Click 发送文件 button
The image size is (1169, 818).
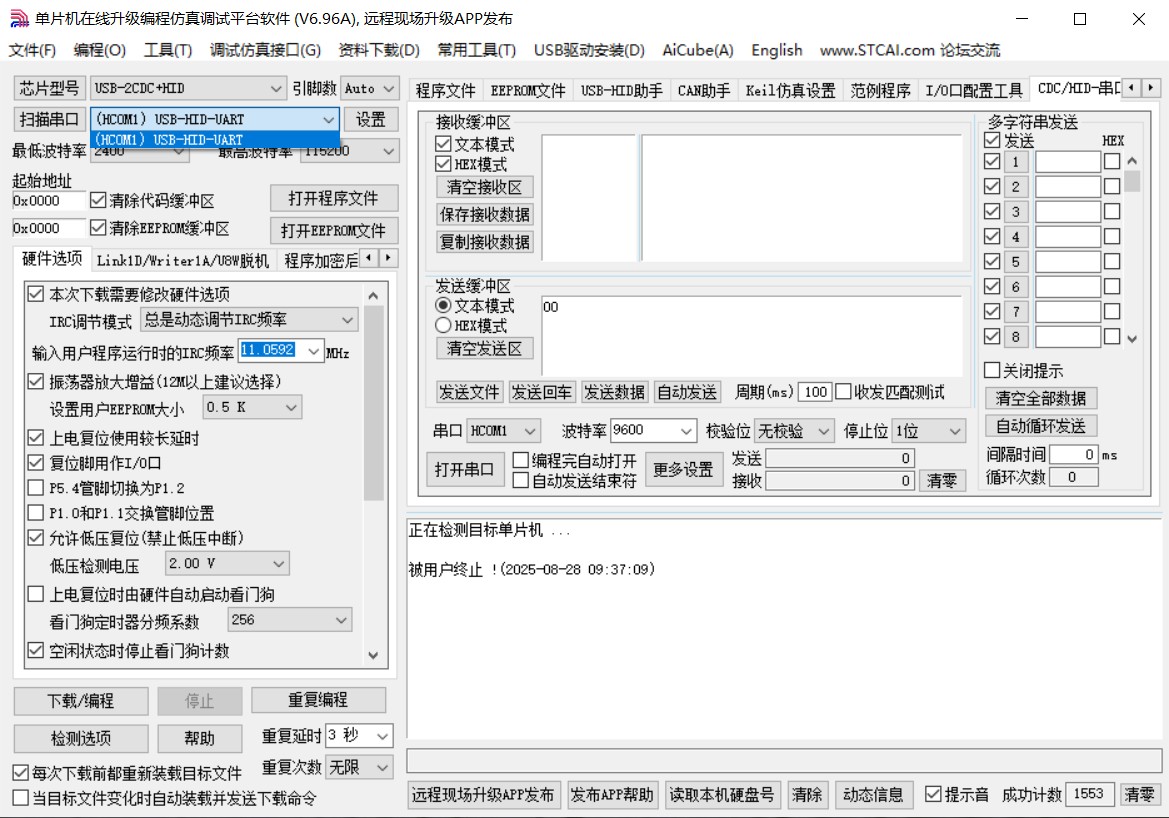pos(469,392)
